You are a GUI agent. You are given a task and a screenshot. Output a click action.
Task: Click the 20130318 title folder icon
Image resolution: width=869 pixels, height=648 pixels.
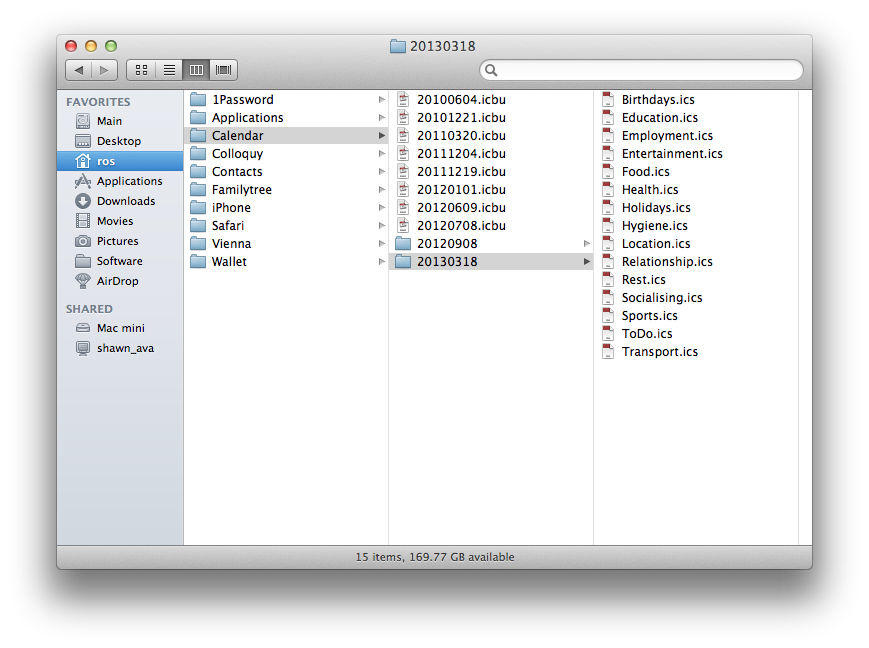click(x=397, y=46)
